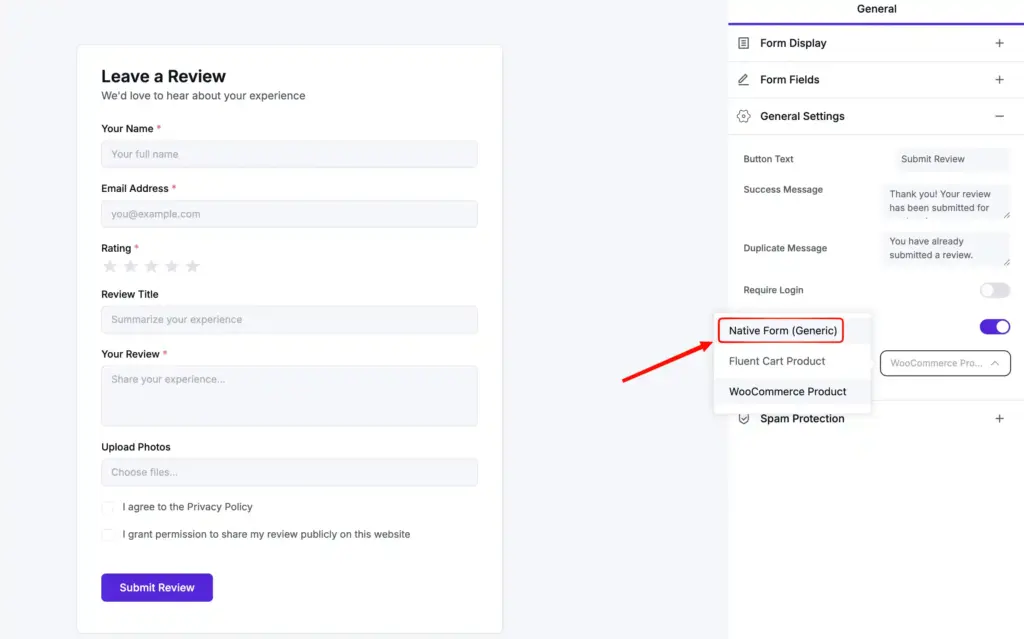Click the Your Name input field
Image resolution: width=1024 pixels, height=639 pixels.
(289, 154)
